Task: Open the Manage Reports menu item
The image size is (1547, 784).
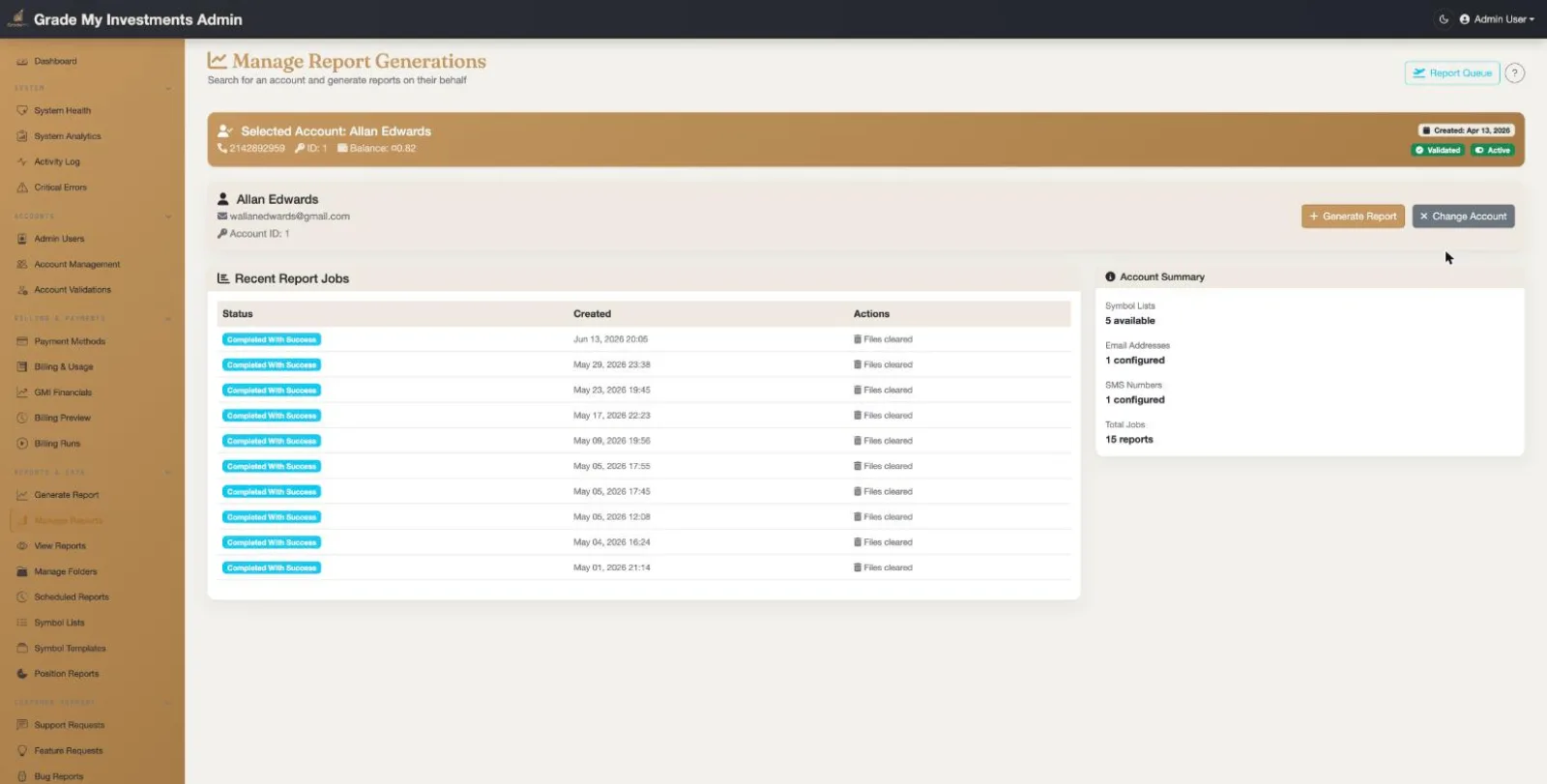Action: (x=68, y=520)
